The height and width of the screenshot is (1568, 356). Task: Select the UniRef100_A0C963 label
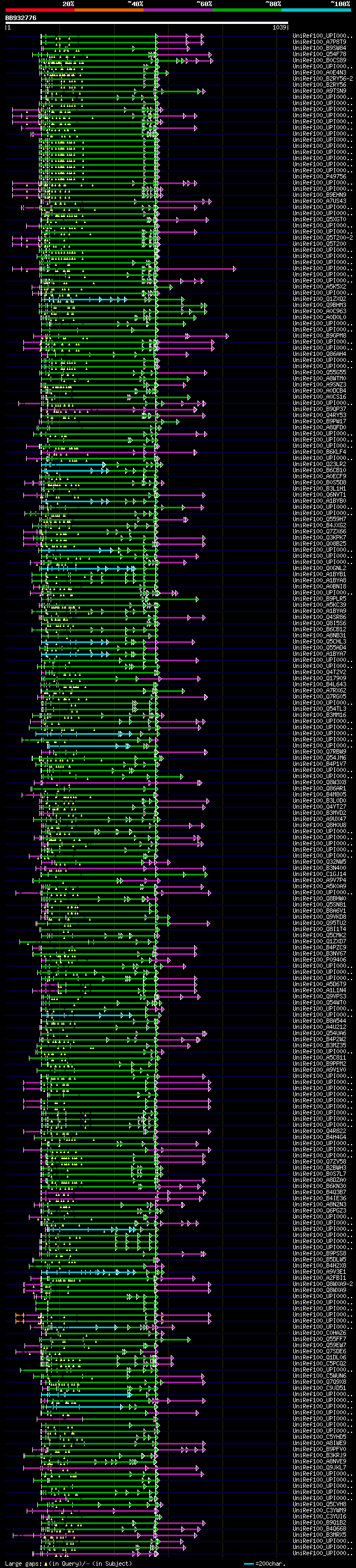pos(319,311)
